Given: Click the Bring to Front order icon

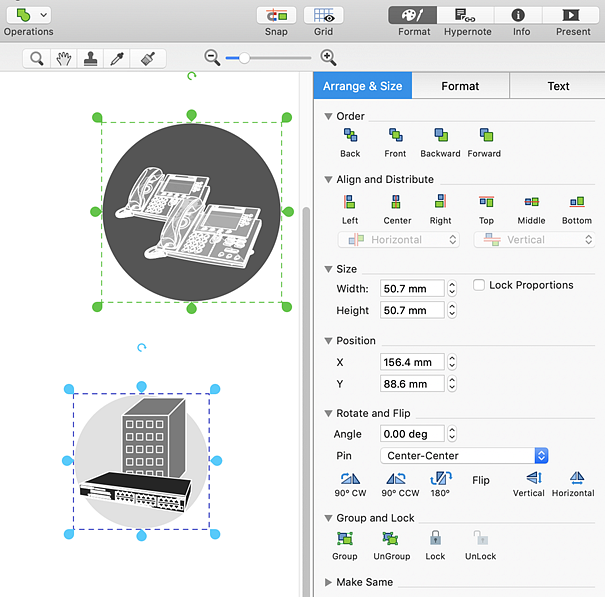Looking at the screenshot, I should [x=395, y=136].
